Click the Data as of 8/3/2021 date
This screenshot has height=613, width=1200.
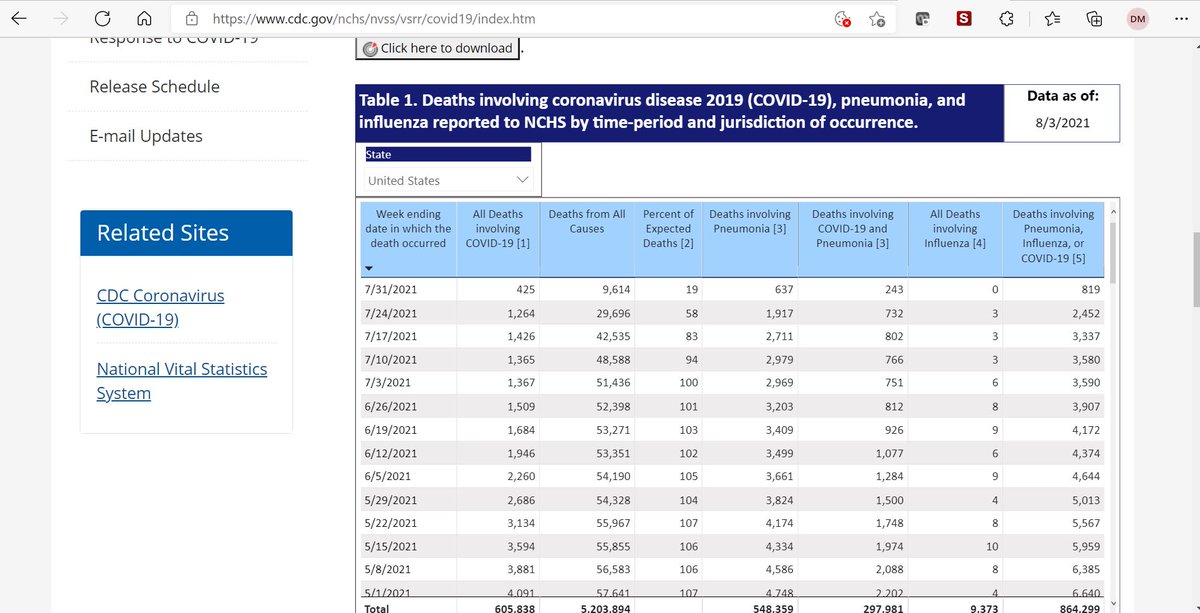[x=1063, y=124]
